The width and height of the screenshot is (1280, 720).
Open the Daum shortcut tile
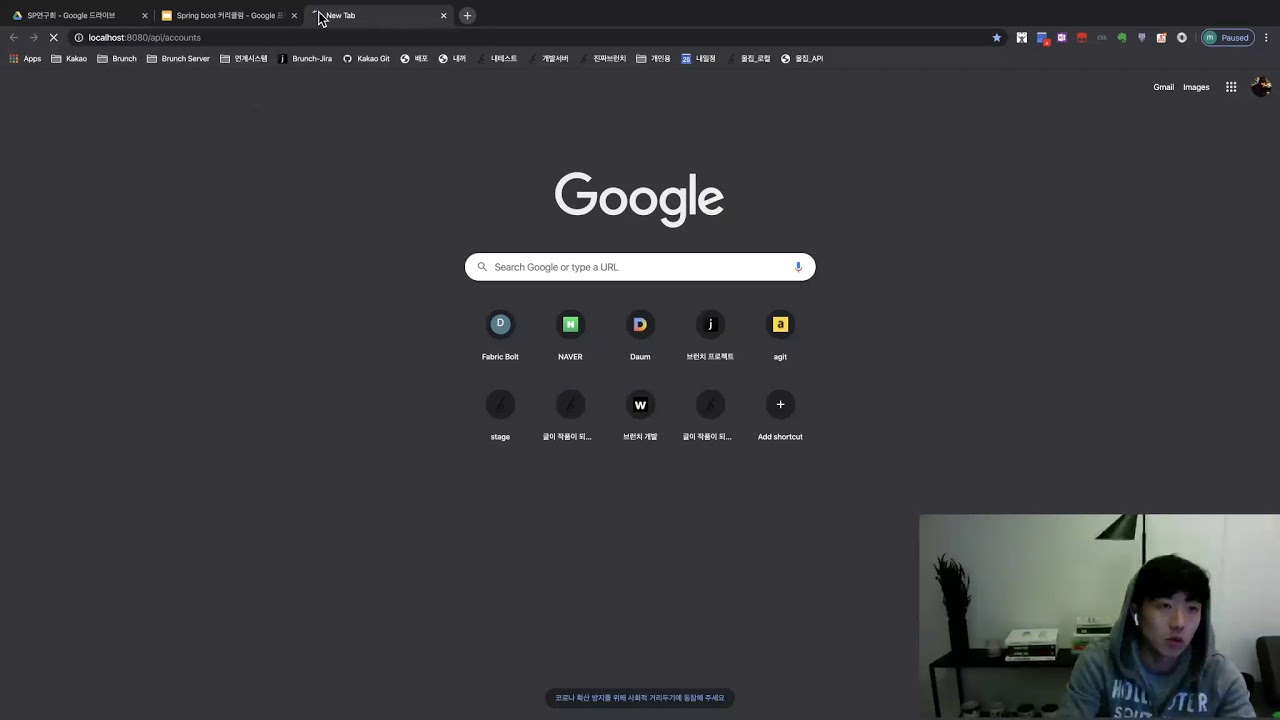tap(640, 337)
